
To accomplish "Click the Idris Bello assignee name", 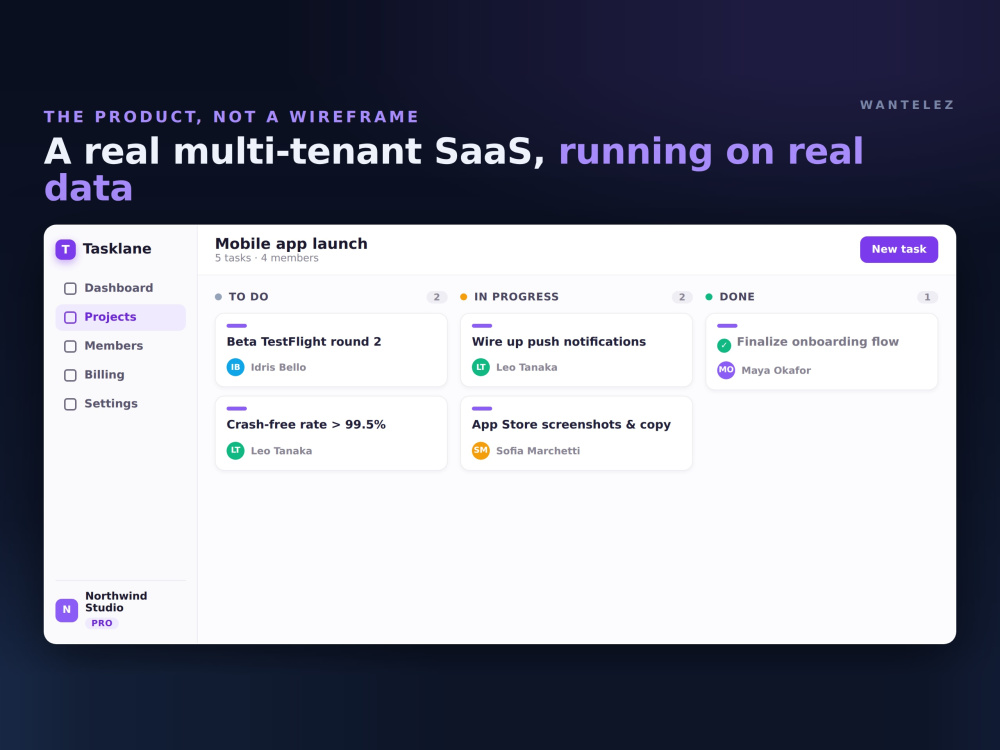I will pyautogui.click(x=278, y=367).
